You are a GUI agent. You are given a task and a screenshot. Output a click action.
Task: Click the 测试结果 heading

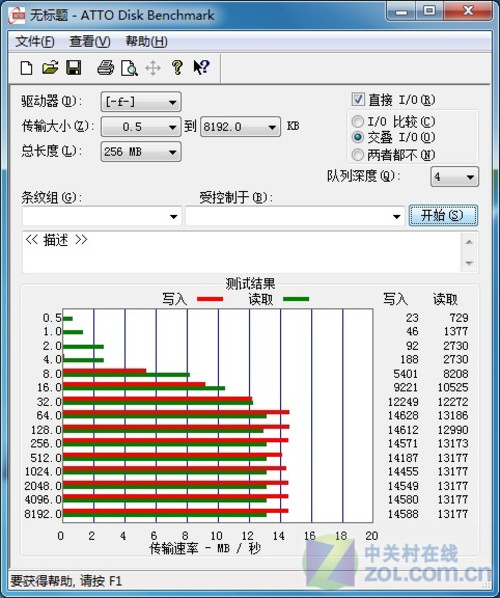[x=250, y=284]
